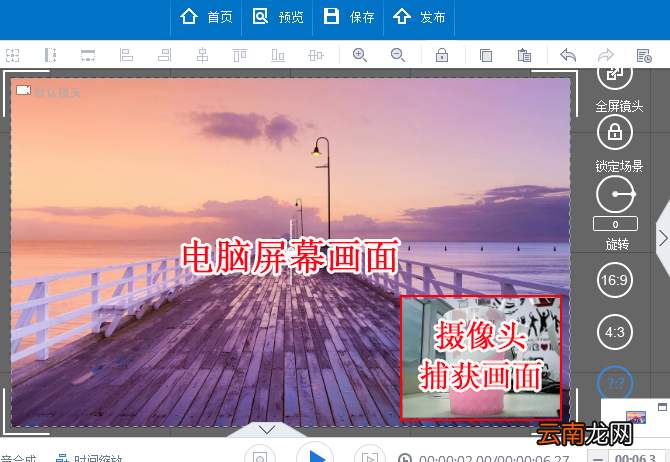670x462 pixels.
Task: Align selected objects to the left
Action: tap(126, 55)
